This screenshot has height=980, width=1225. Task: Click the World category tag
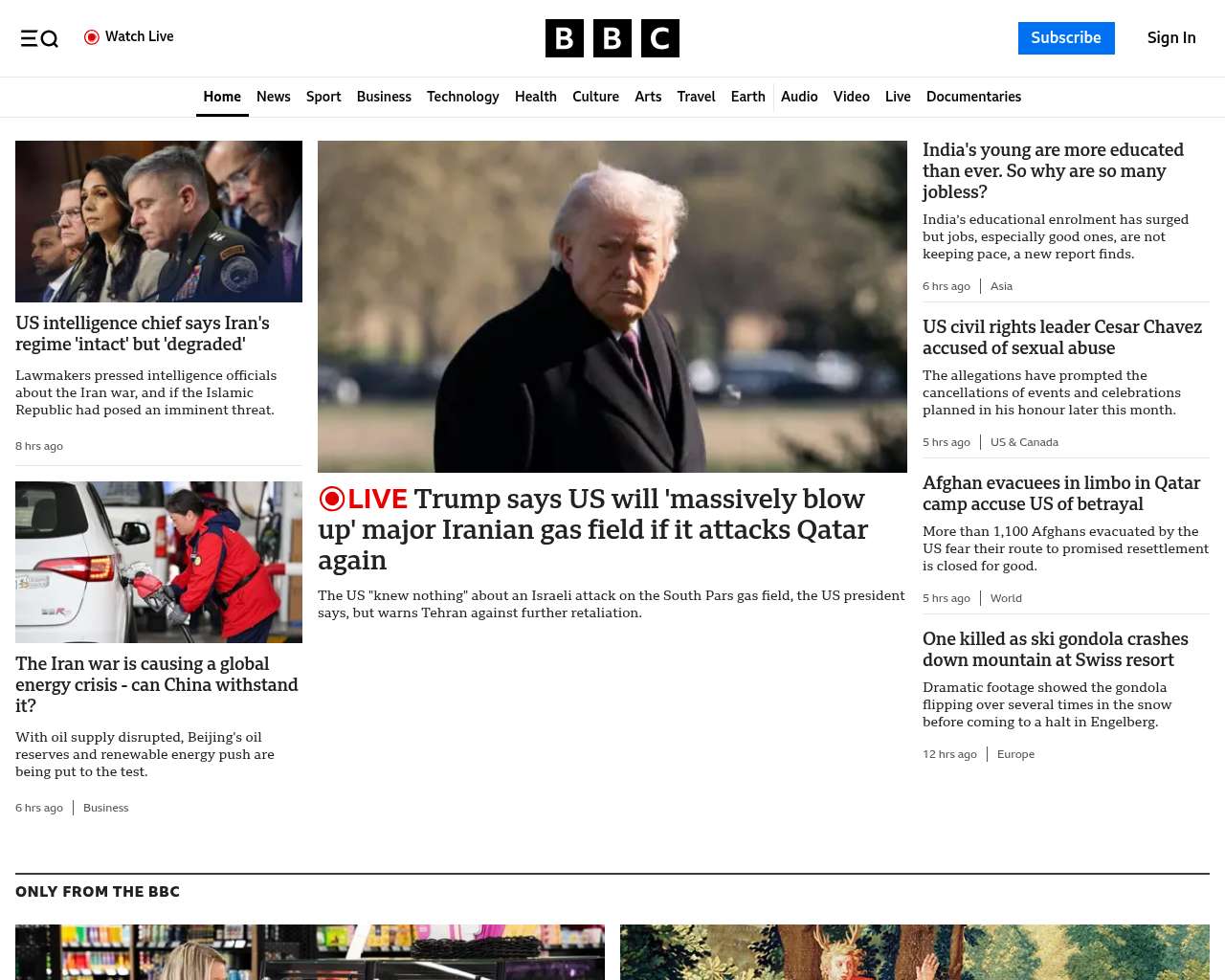(x=1006, y=598)
